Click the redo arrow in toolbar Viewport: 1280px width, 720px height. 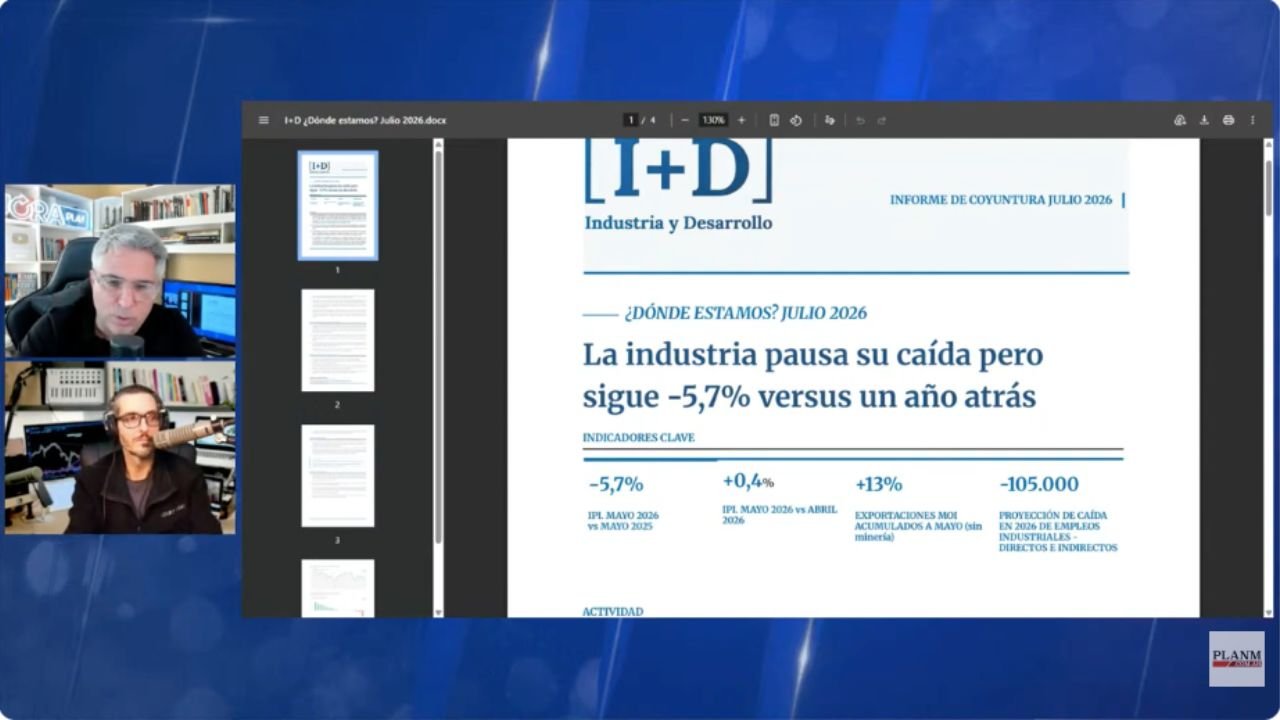pyautogui.click(x=882, y=120)
